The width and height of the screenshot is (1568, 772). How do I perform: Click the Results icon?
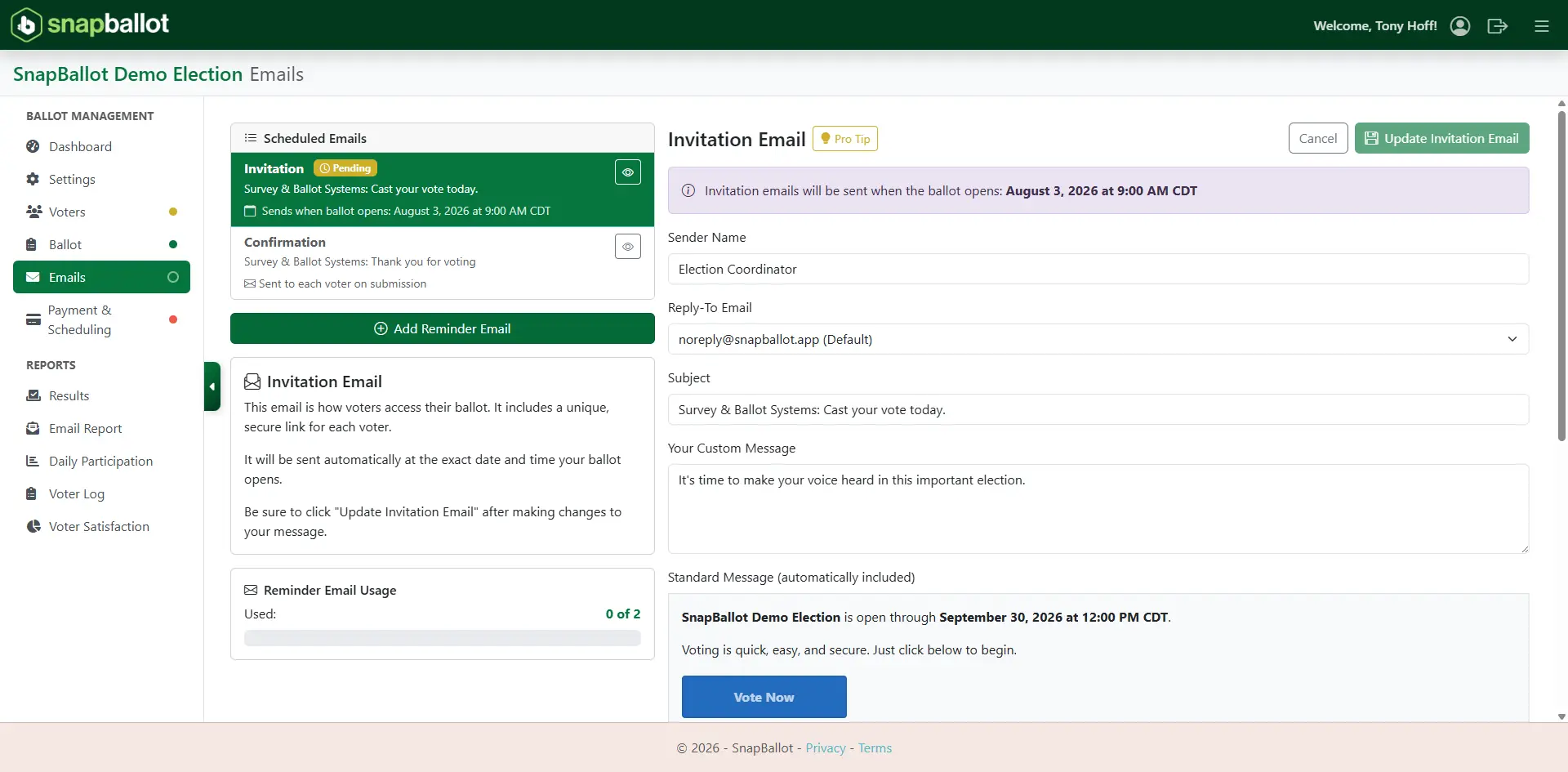pyautogui.click(x=33, y=395)
